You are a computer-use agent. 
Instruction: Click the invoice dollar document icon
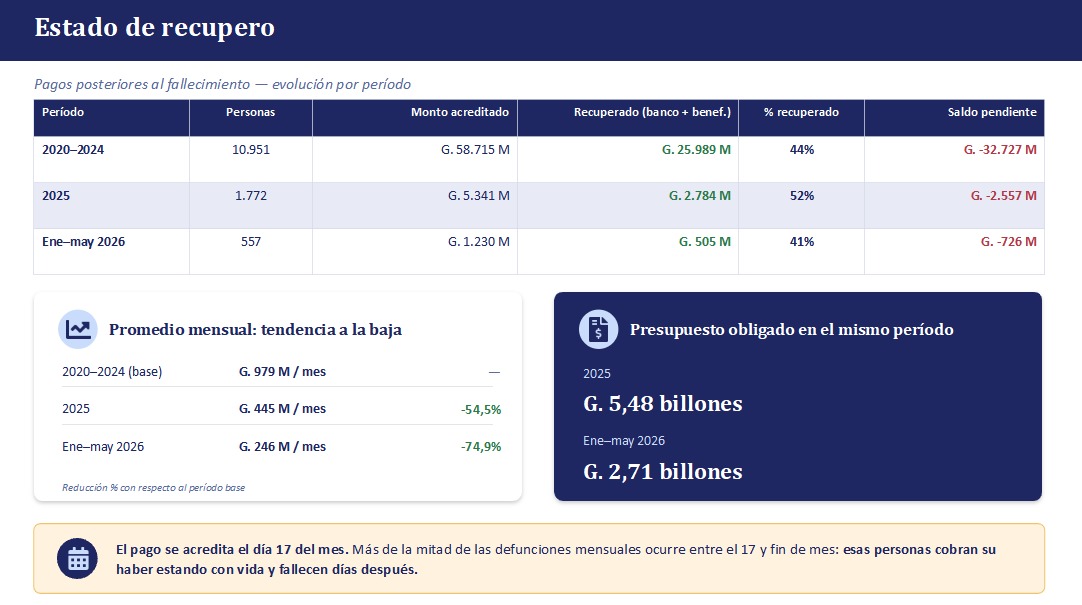pyautogui.click(x=598, y=329)
